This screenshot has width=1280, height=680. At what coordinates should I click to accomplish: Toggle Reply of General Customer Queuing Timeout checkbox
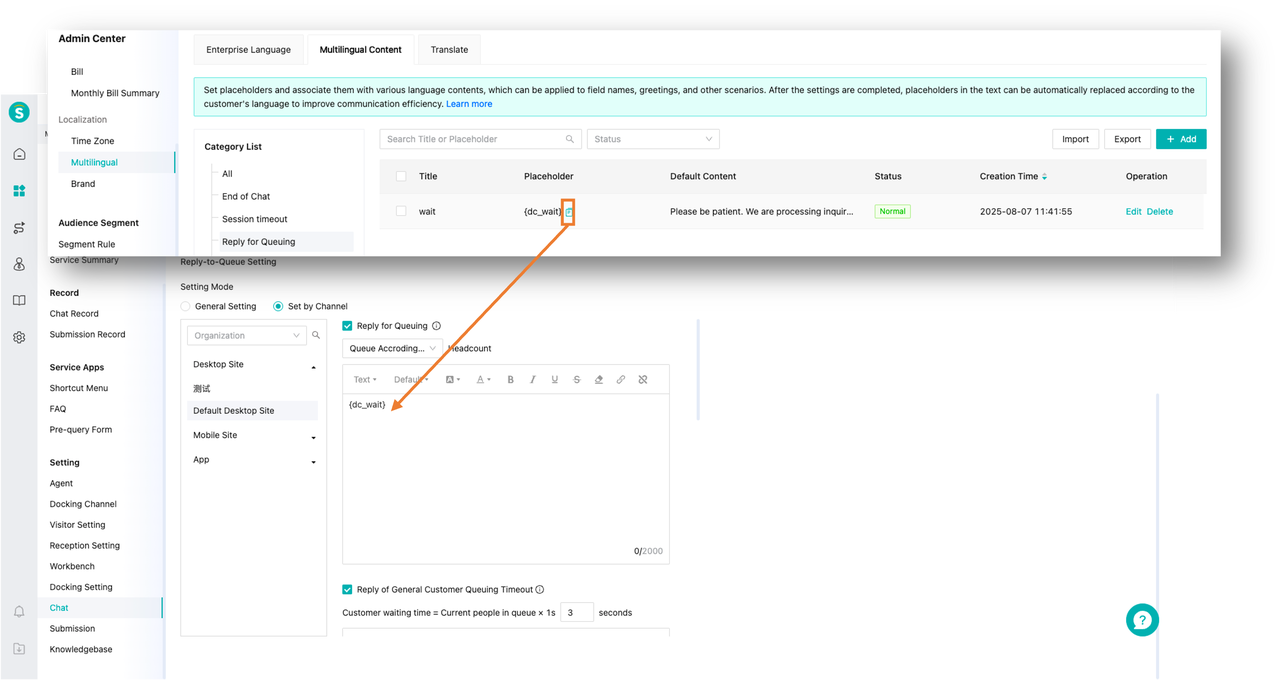pyautogui.click(x=347, y=590)
